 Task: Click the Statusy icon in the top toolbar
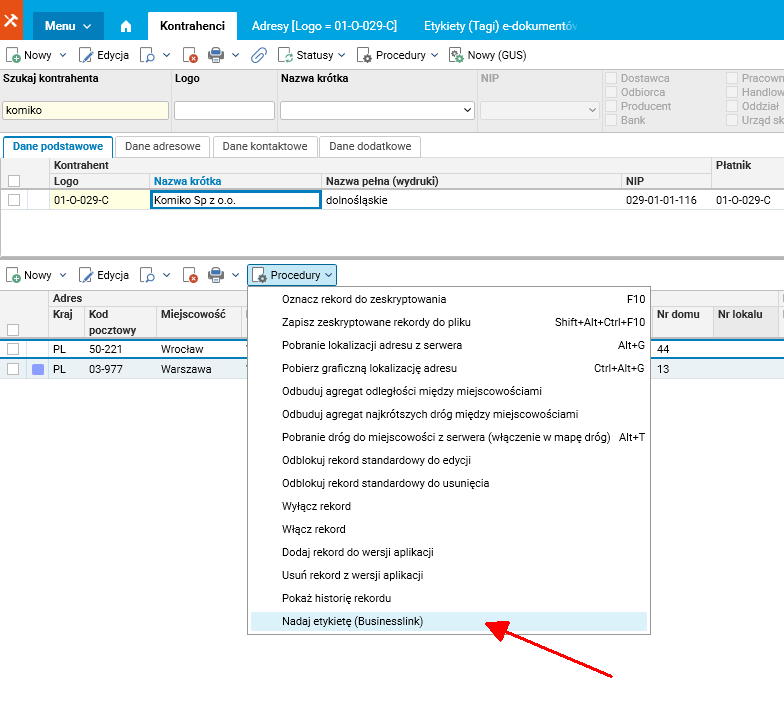click(286, 55)
